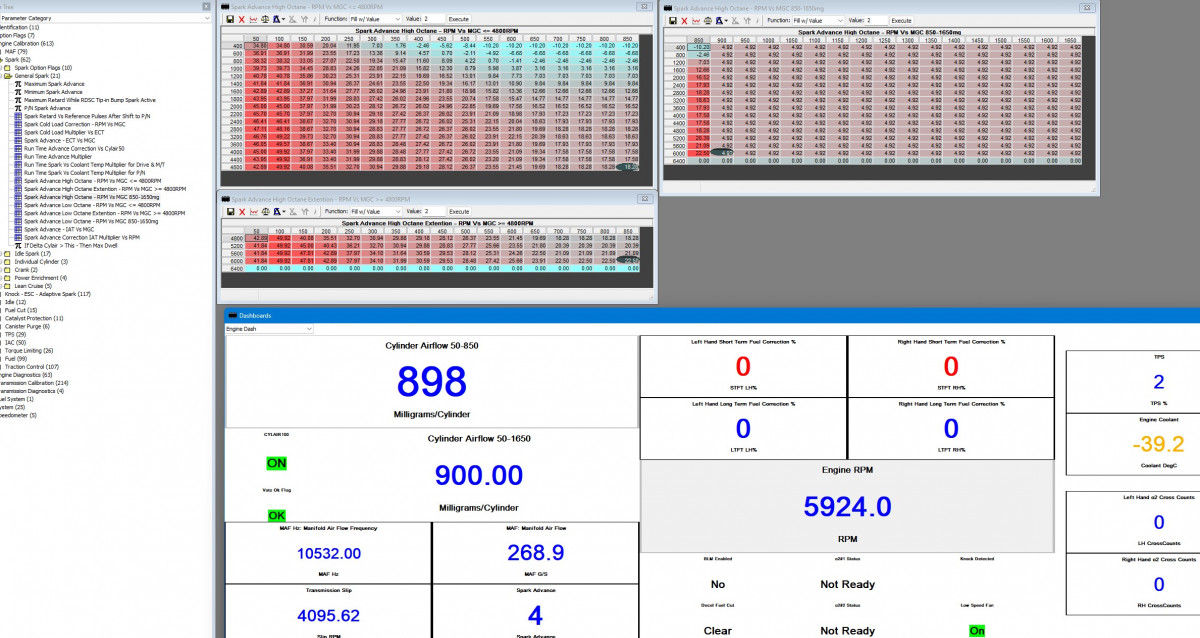The width and height of the screenshot is (1200, 638).
Task: Click the X-axis icon in the 850-1650mg table toolbar
Action: coord(735,19)
